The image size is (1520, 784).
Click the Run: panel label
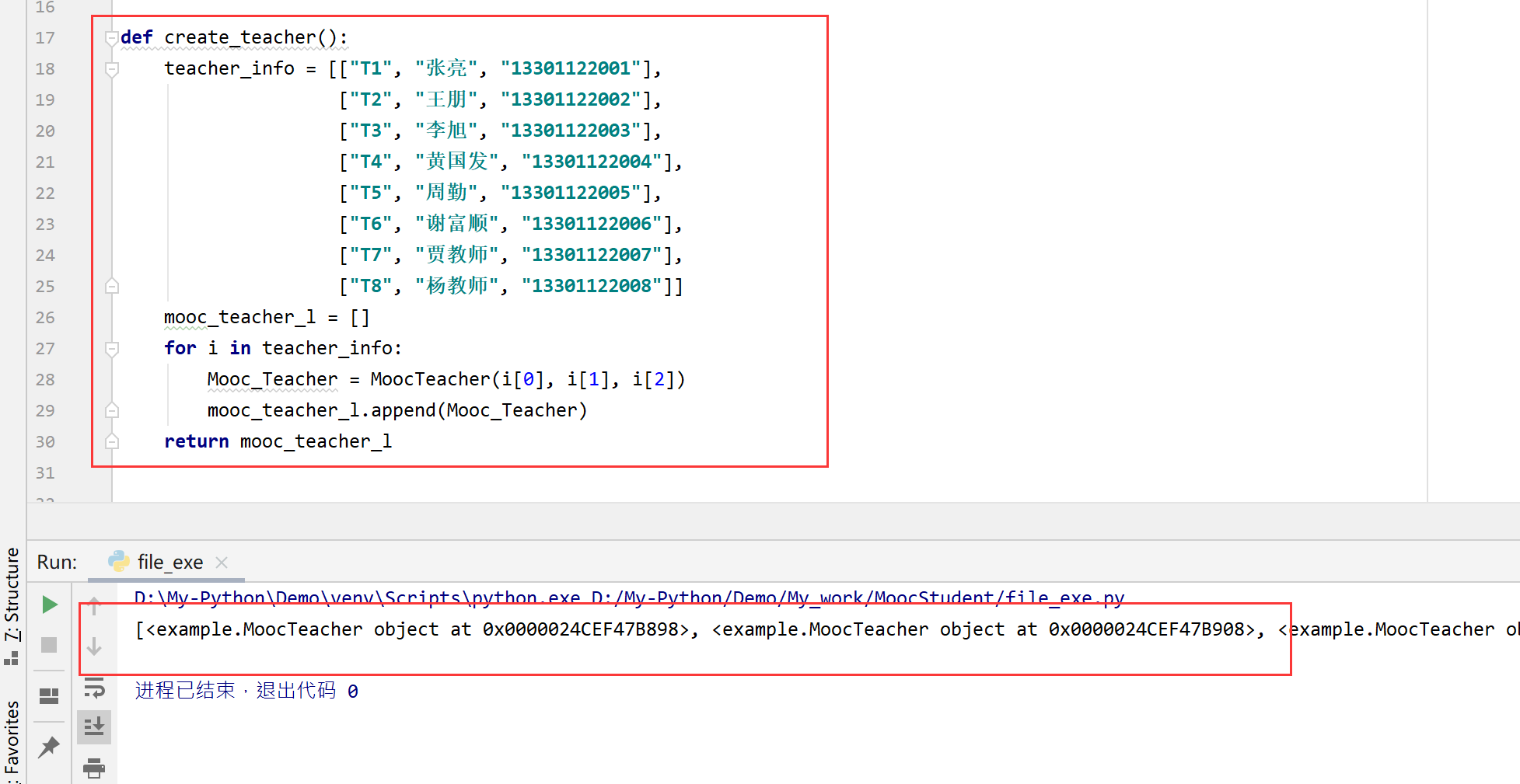(x=57, y=562)
